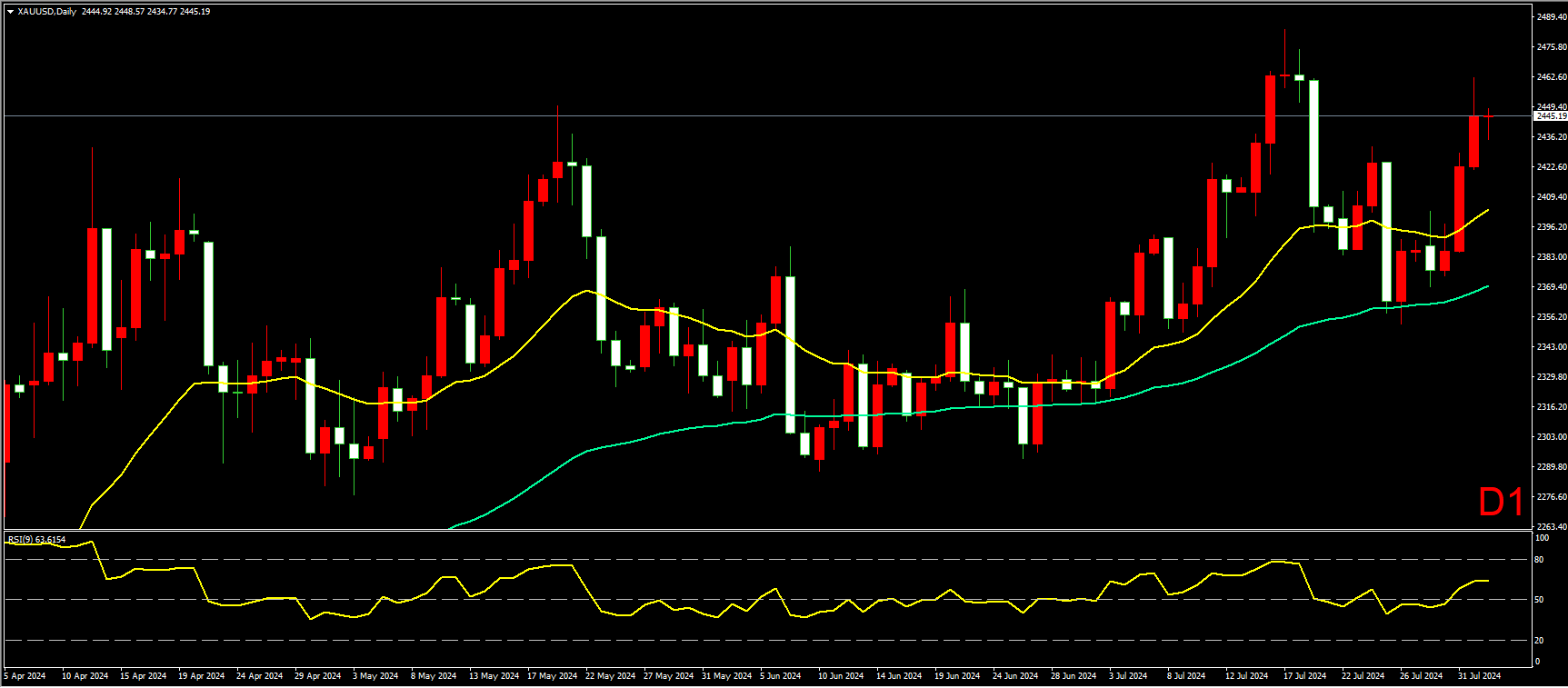Click price axis label 2436.20
Viewport: 1568px width, 688px height.
click(1552, 137)
